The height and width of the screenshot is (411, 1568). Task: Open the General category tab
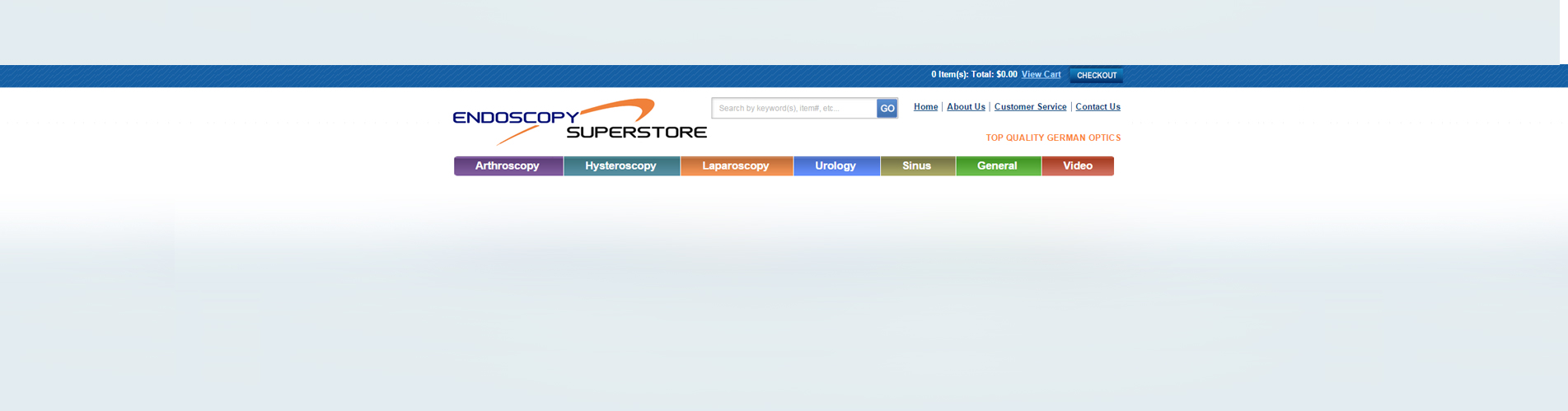pyautogui.click(x=997, y=166)
